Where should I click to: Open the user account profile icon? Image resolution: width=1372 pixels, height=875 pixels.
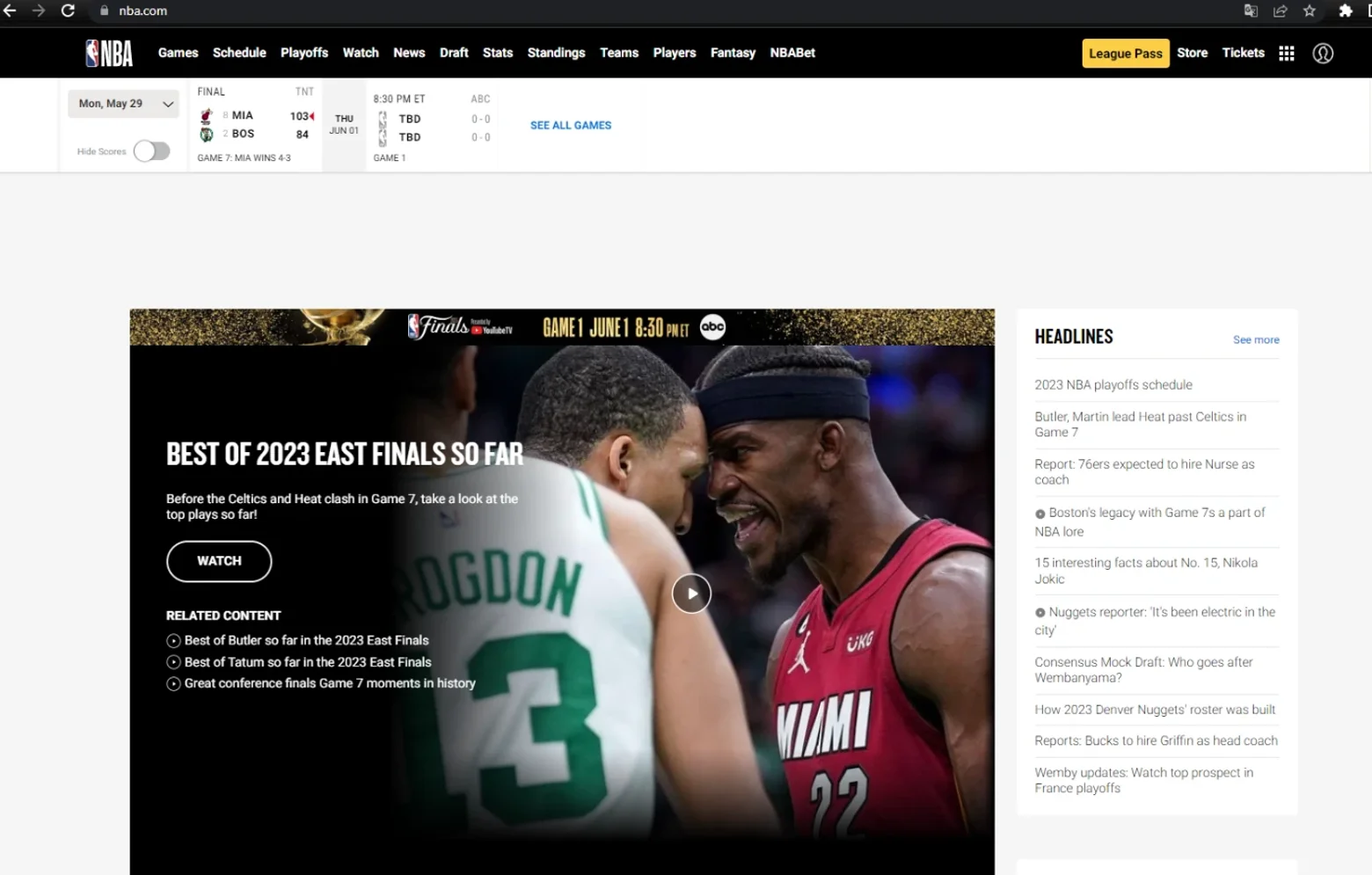1323,53
